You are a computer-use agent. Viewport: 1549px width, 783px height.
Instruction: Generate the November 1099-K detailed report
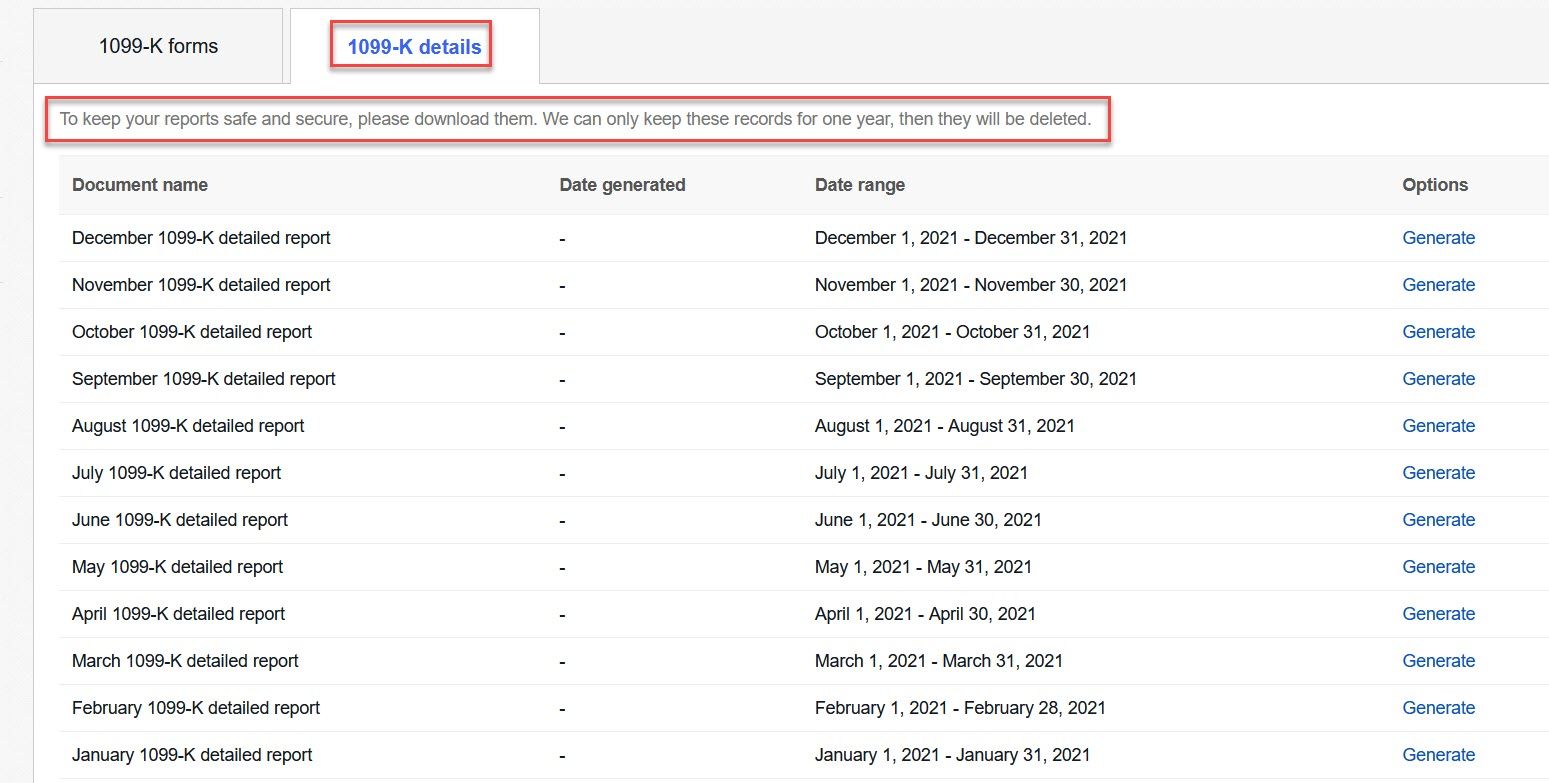[1439, 285]
